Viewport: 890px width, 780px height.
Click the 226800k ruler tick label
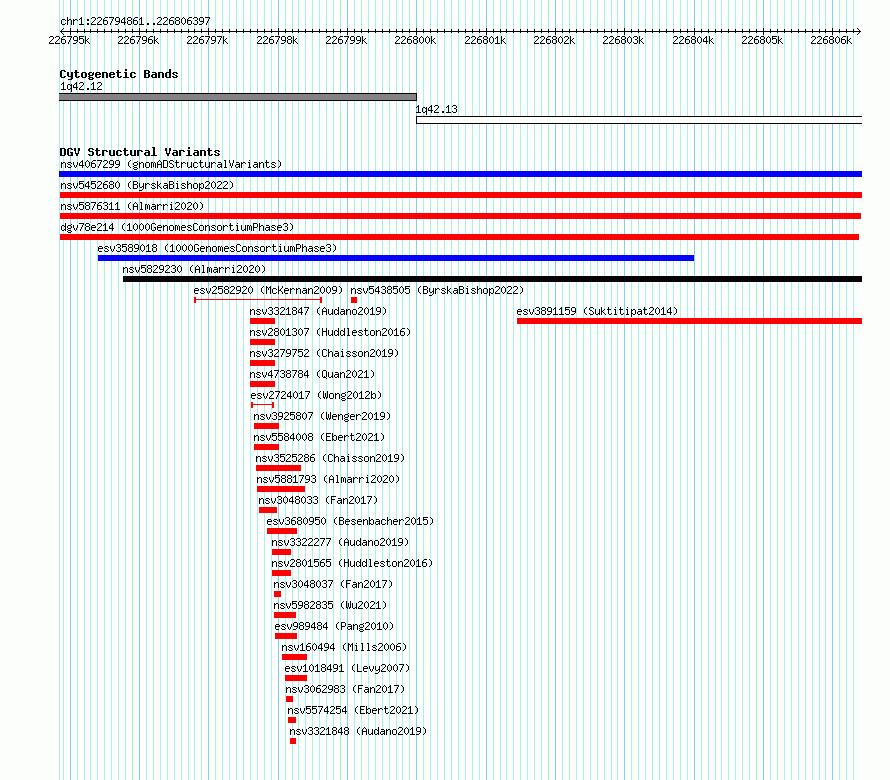click(415, 40)
